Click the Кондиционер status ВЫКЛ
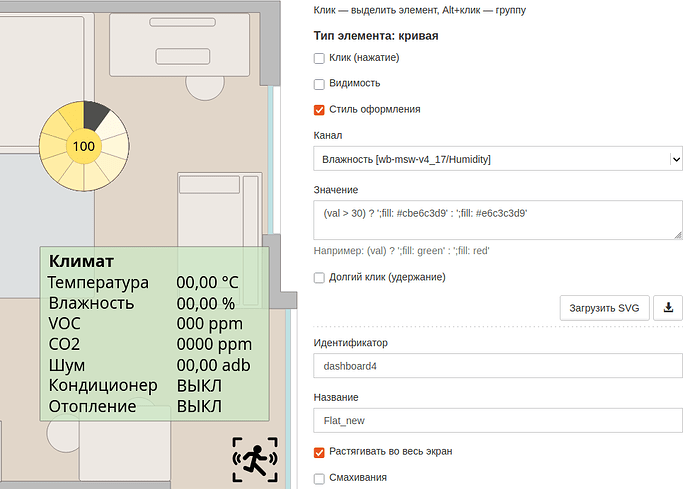 pyautogui.click(x=199, y=386)
